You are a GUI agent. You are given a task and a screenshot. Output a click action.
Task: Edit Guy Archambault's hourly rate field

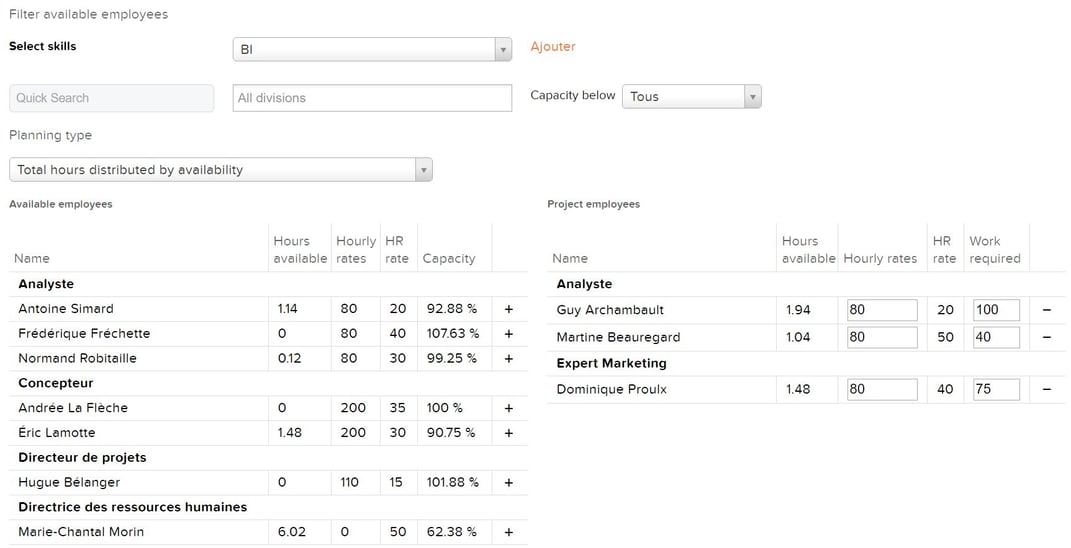[x=882, y=310]
